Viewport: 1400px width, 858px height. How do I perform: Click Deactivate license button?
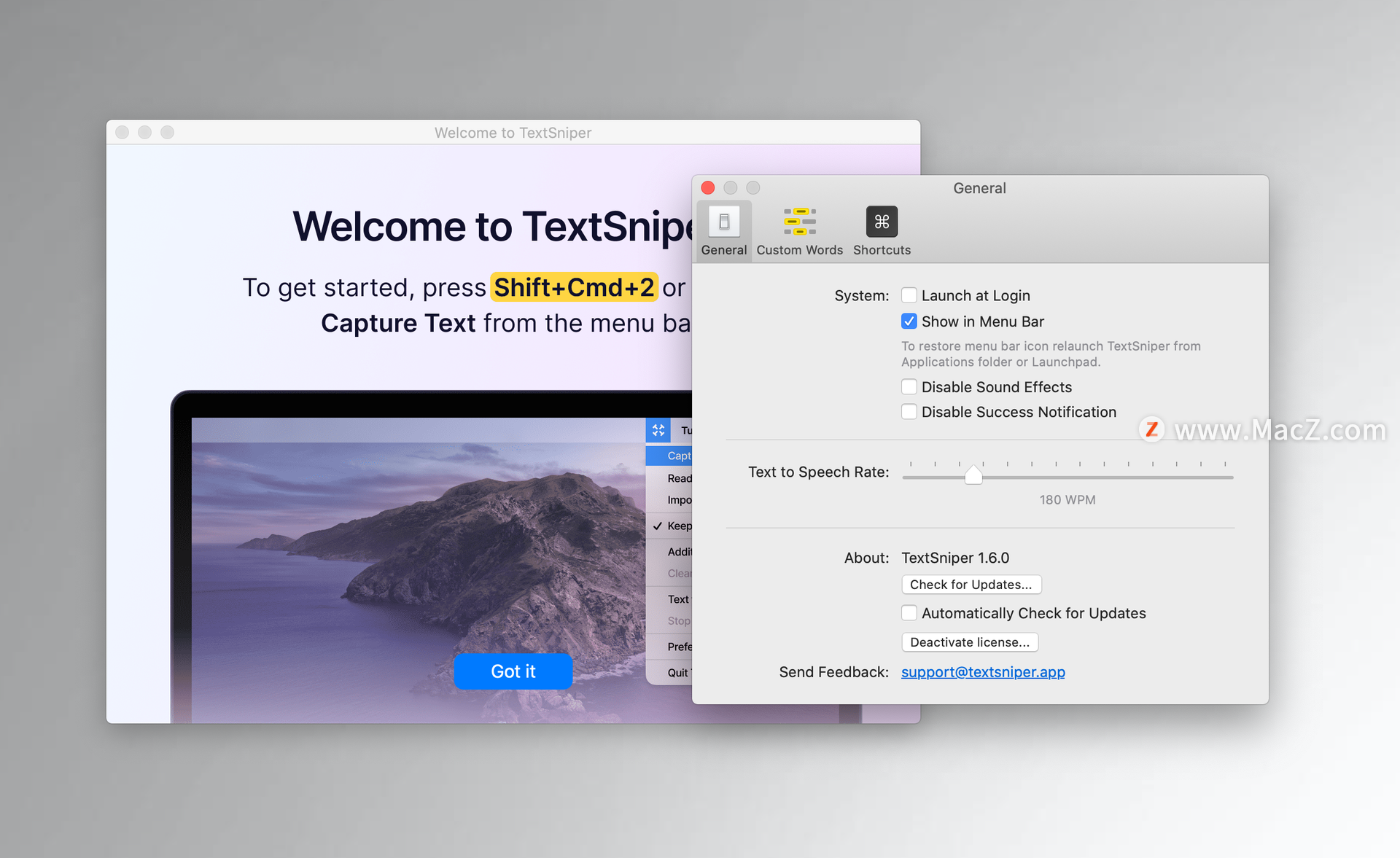coord(970,642)
